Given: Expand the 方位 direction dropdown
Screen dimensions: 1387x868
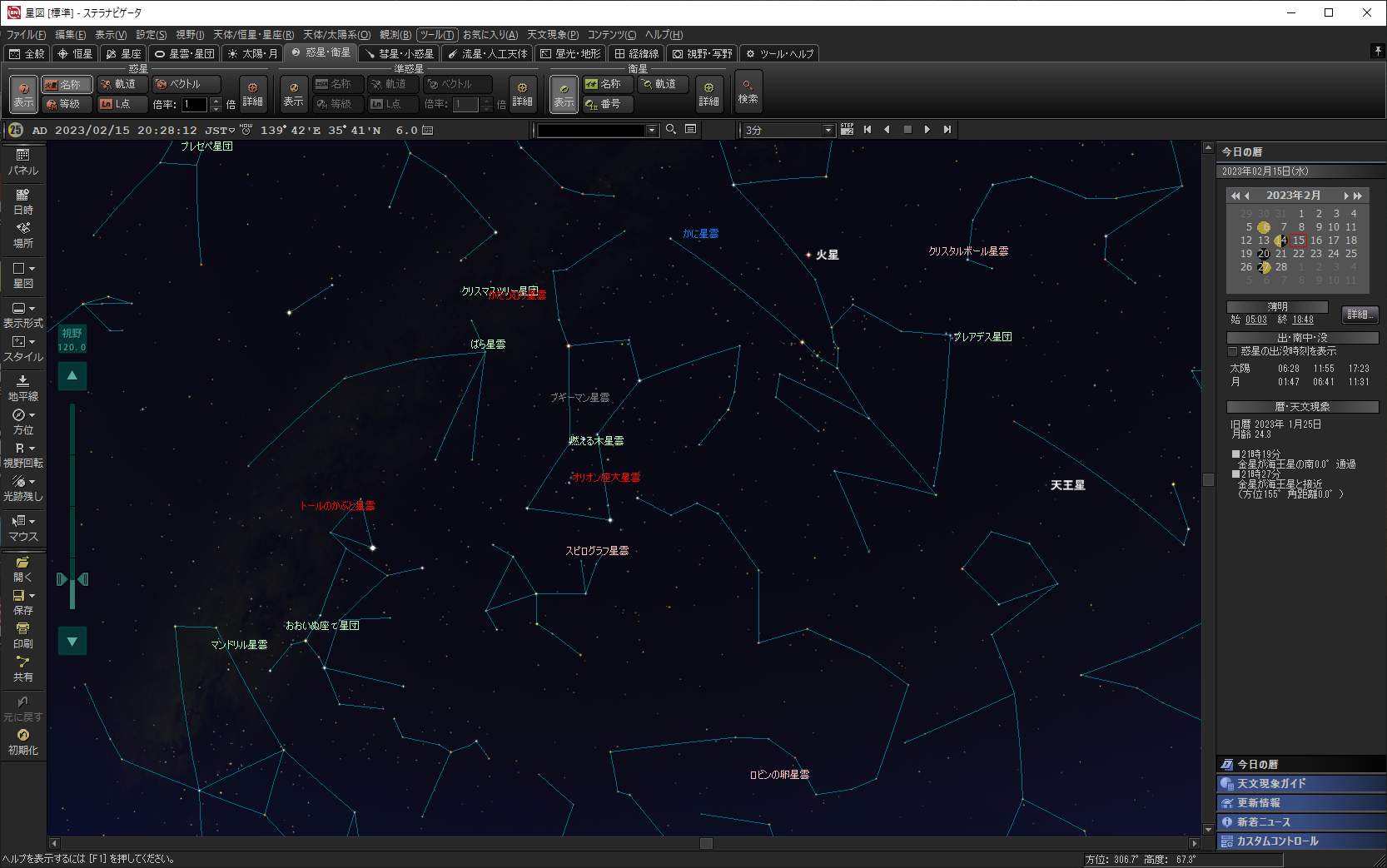Looking at the screenshot, I should tap(32, 415).
